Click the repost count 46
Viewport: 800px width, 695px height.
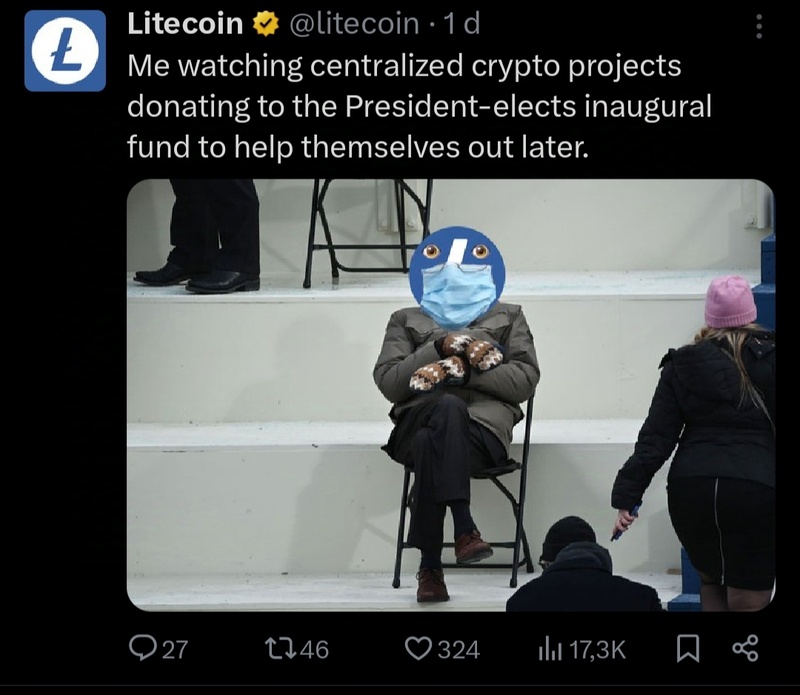tap(314, 650)
